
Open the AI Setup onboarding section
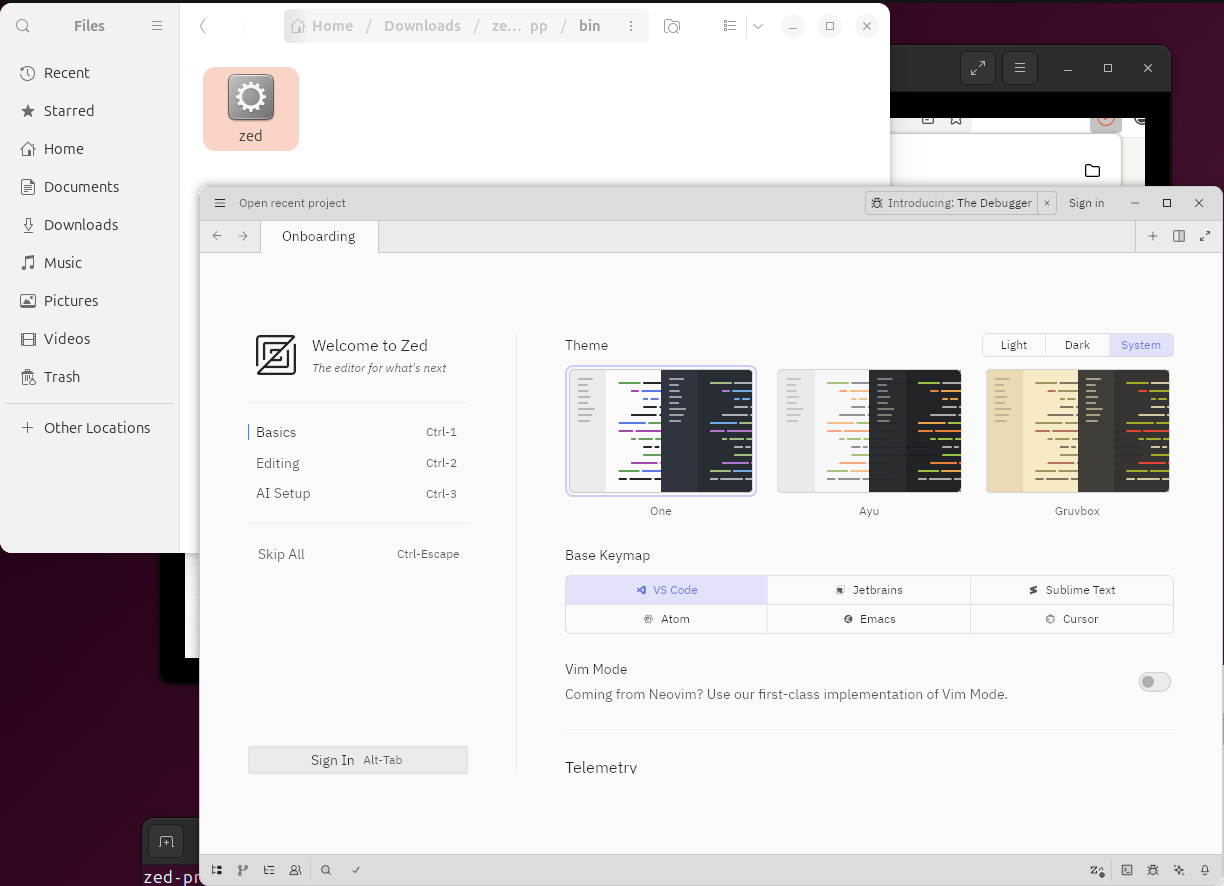click(x=358, y=493)
